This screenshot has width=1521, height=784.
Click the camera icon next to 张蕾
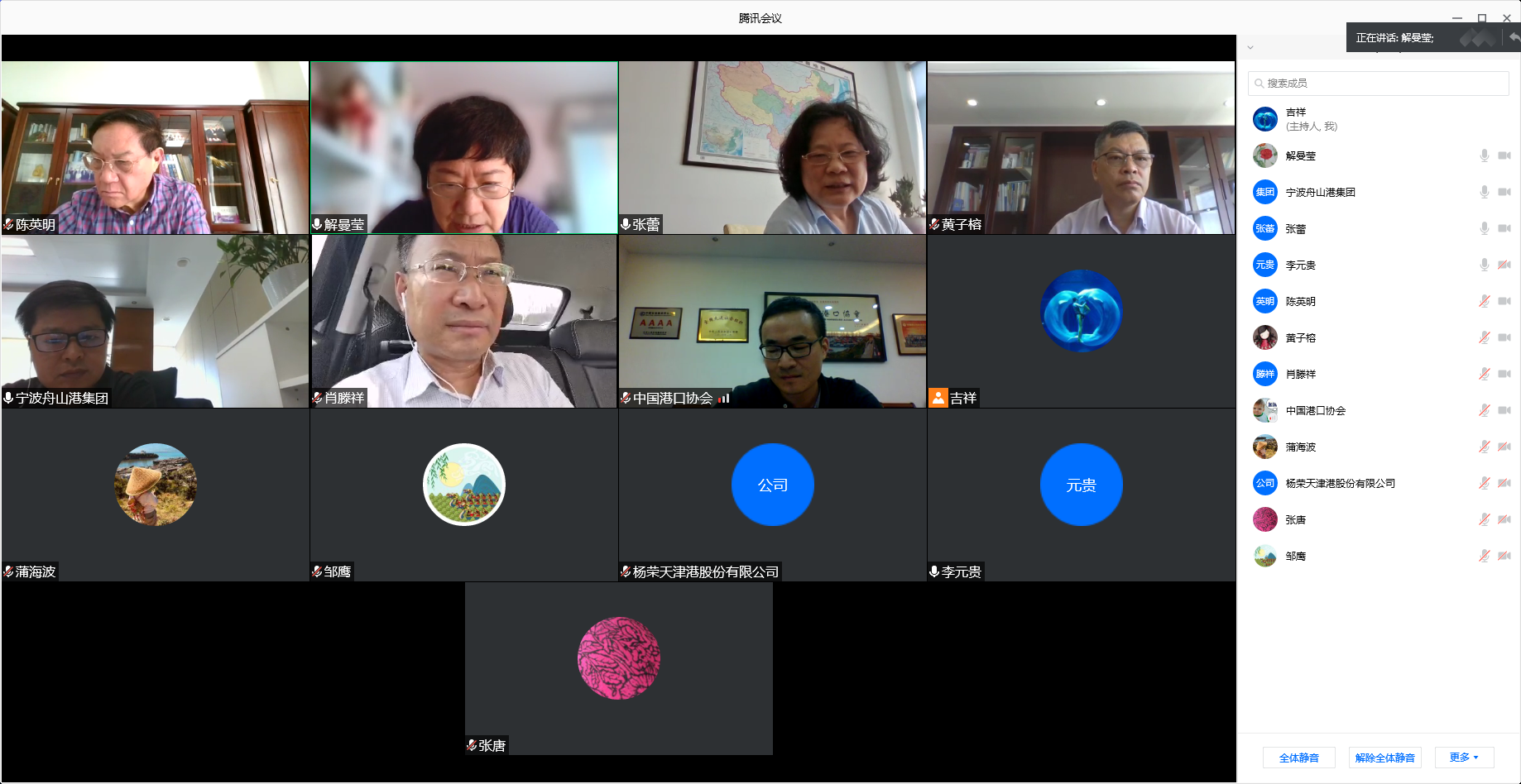coord(1504,228)
